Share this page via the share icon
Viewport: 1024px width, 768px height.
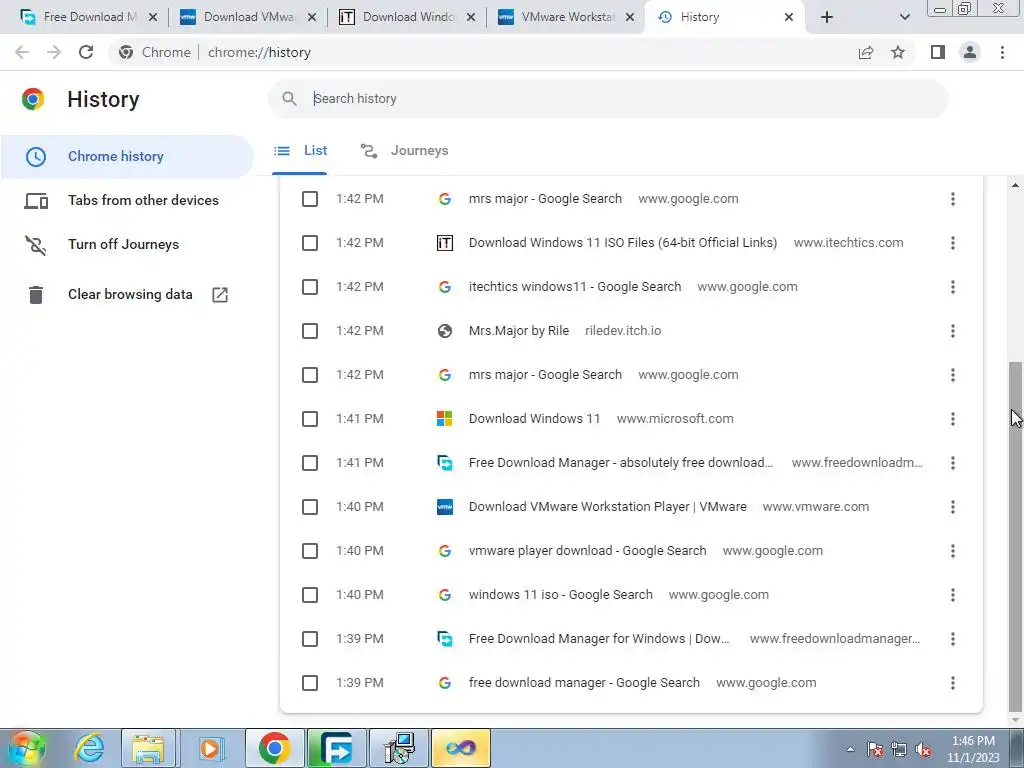pyautogui.click(x=866, y=52)
